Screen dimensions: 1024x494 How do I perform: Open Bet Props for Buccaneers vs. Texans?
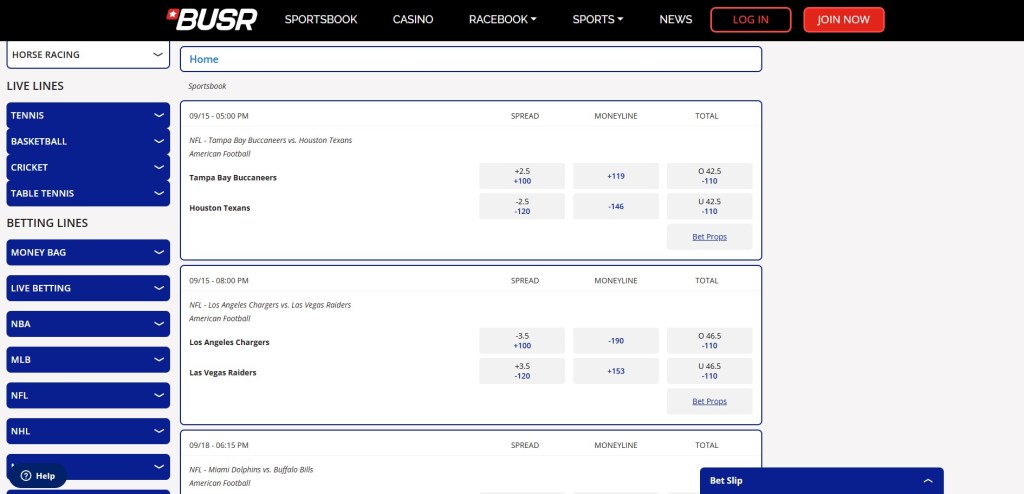709,237
